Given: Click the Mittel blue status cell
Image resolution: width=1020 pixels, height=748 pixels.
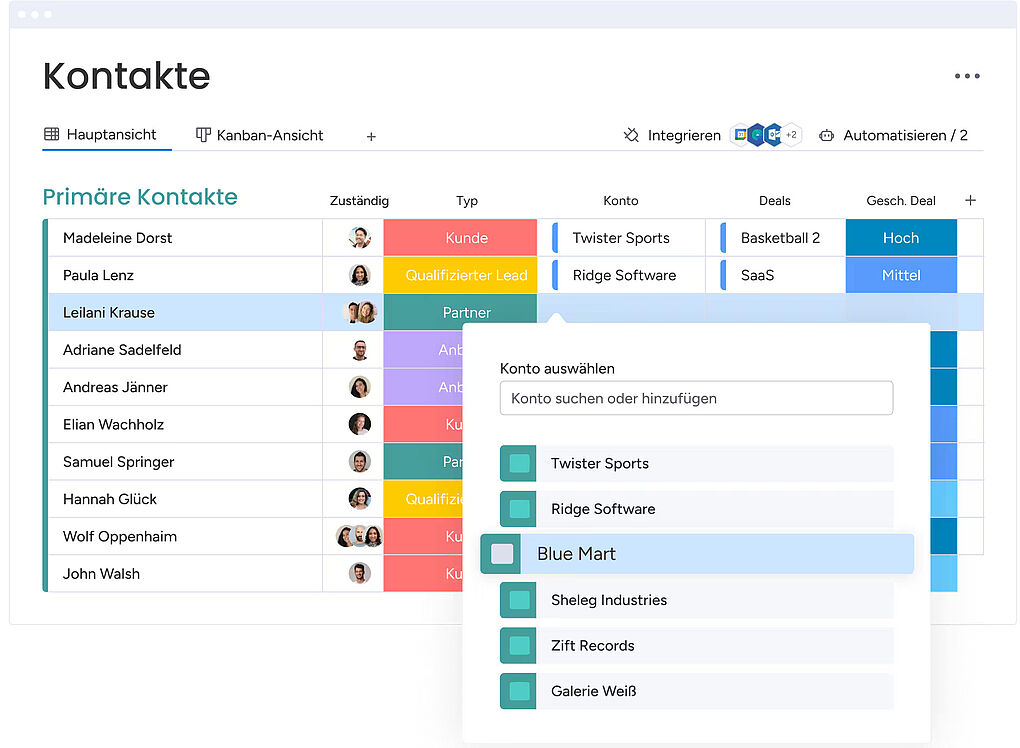Looking at the screenshot, I should [x=900, y=275].
